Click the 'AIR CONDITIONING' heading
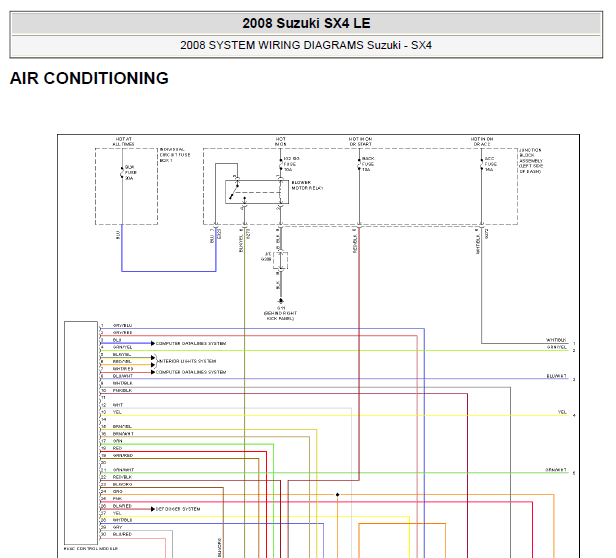The width and height of the screenshot is (616, 558). pos(89,78)
